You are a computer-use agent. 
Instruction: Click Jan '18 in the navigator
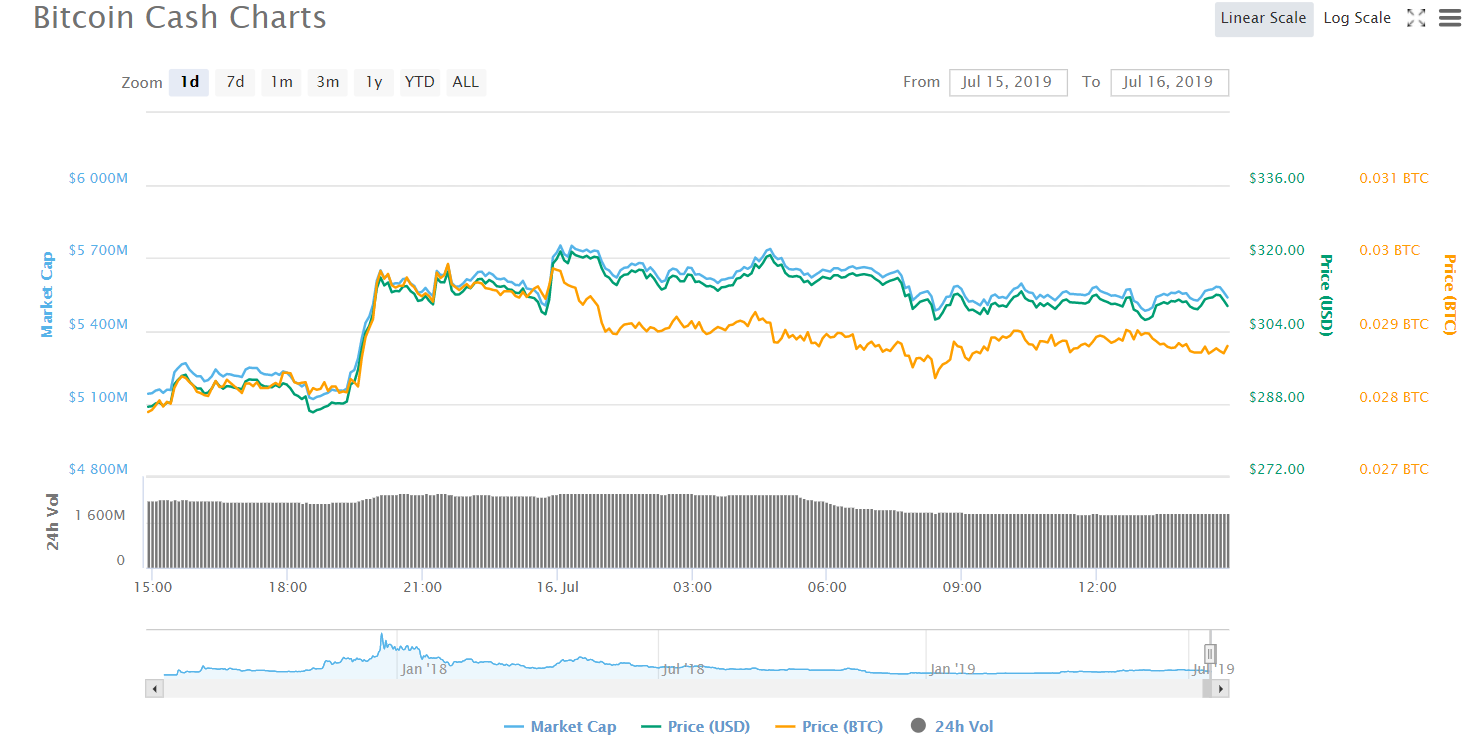pos(424,668)
